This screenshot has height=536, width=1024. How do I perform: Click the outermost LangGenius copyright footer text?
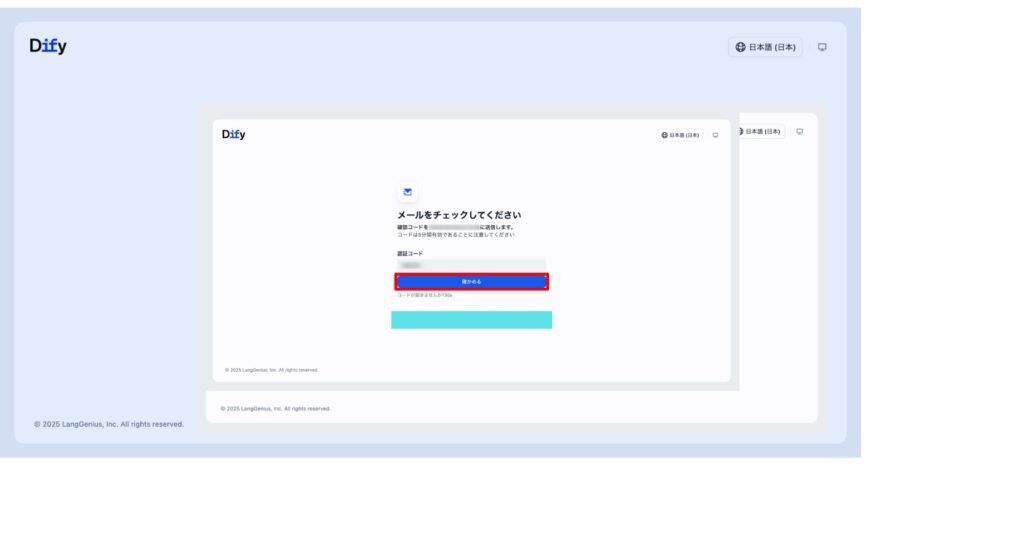coord(109,424)
